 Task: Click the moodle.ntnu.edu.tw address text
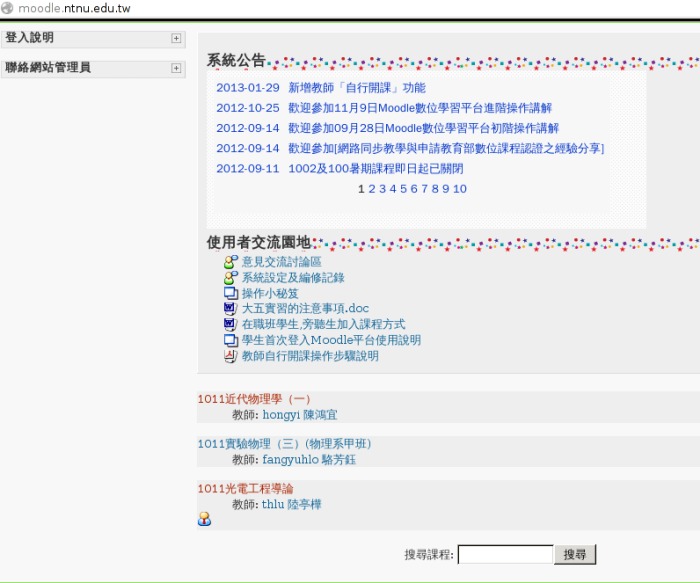tap(74, 8)
